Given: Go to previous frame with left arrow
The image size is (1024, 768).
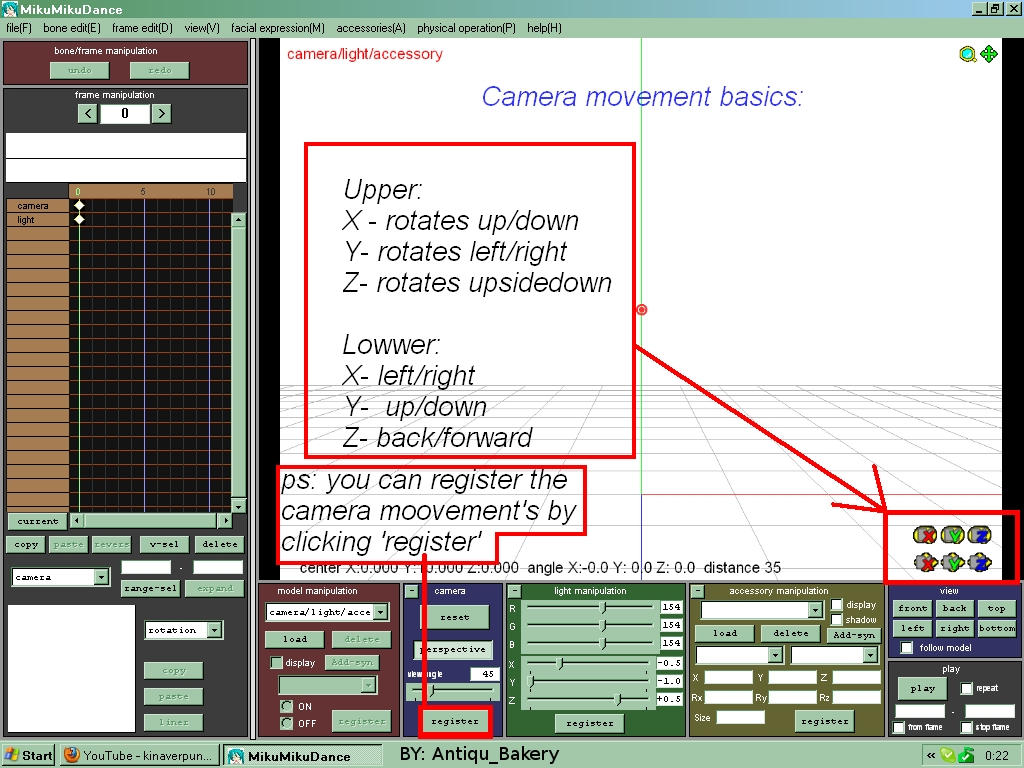Looking at the screenshot, I should click(x=88, y=114).
